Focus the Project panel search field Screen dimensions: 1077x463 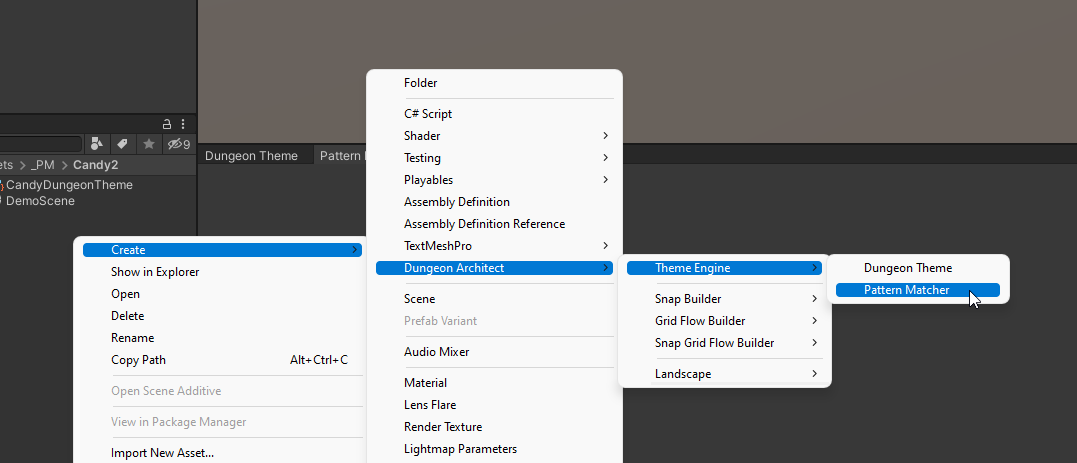click(41, 144)
